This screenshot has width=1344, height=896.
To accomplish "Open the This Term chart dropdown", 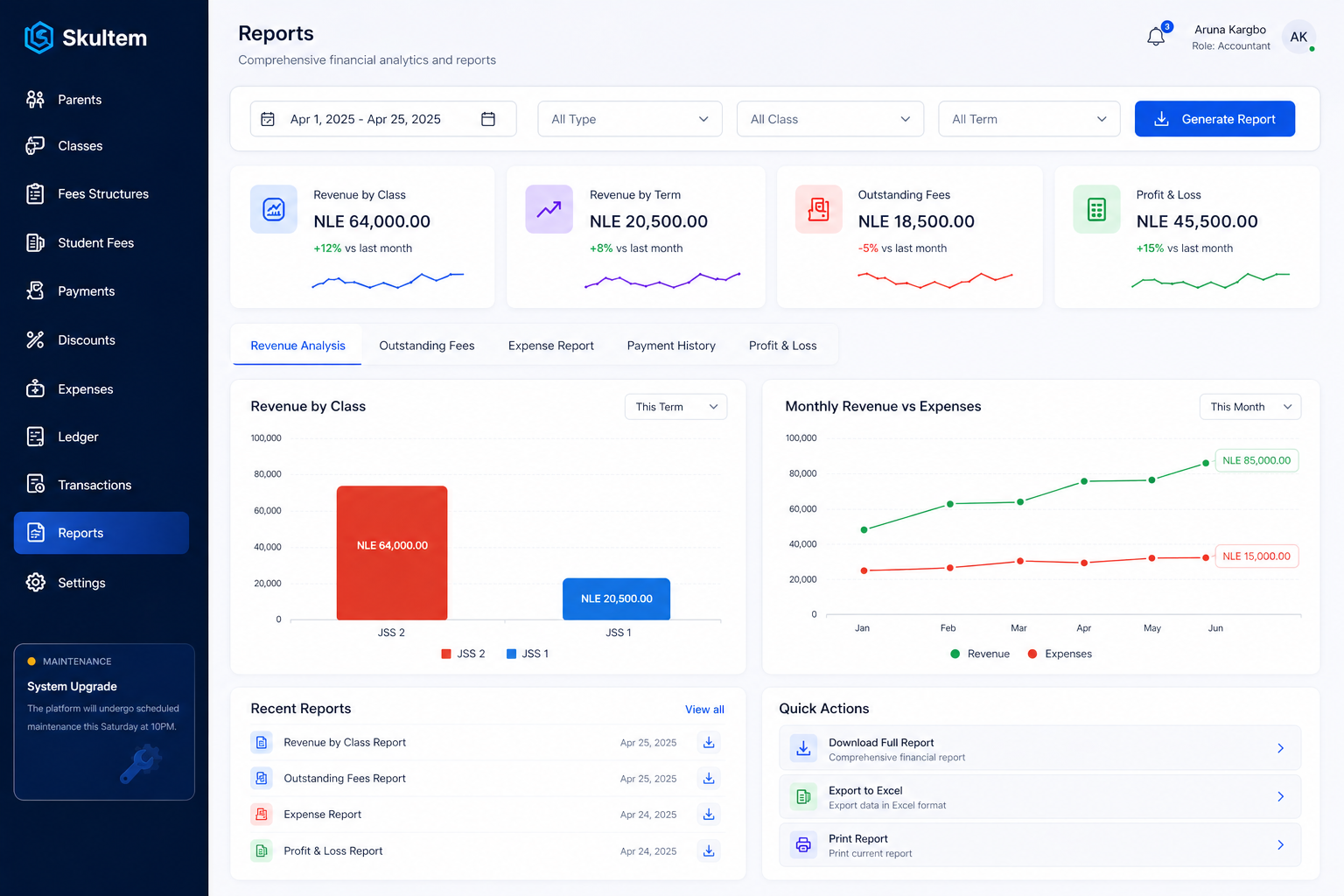I will 675,407.
